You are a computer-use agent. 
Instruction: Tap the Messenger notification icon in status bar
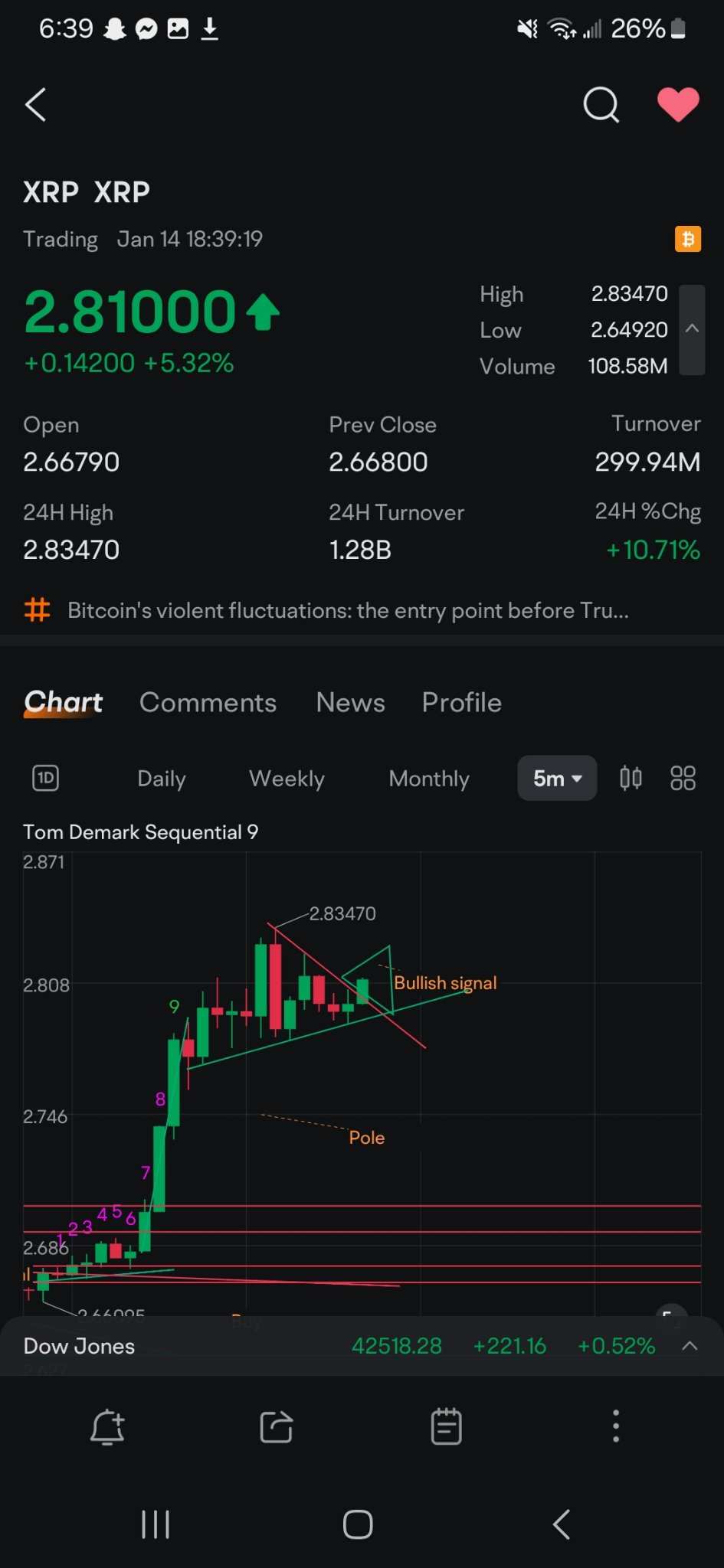point(146,29)
